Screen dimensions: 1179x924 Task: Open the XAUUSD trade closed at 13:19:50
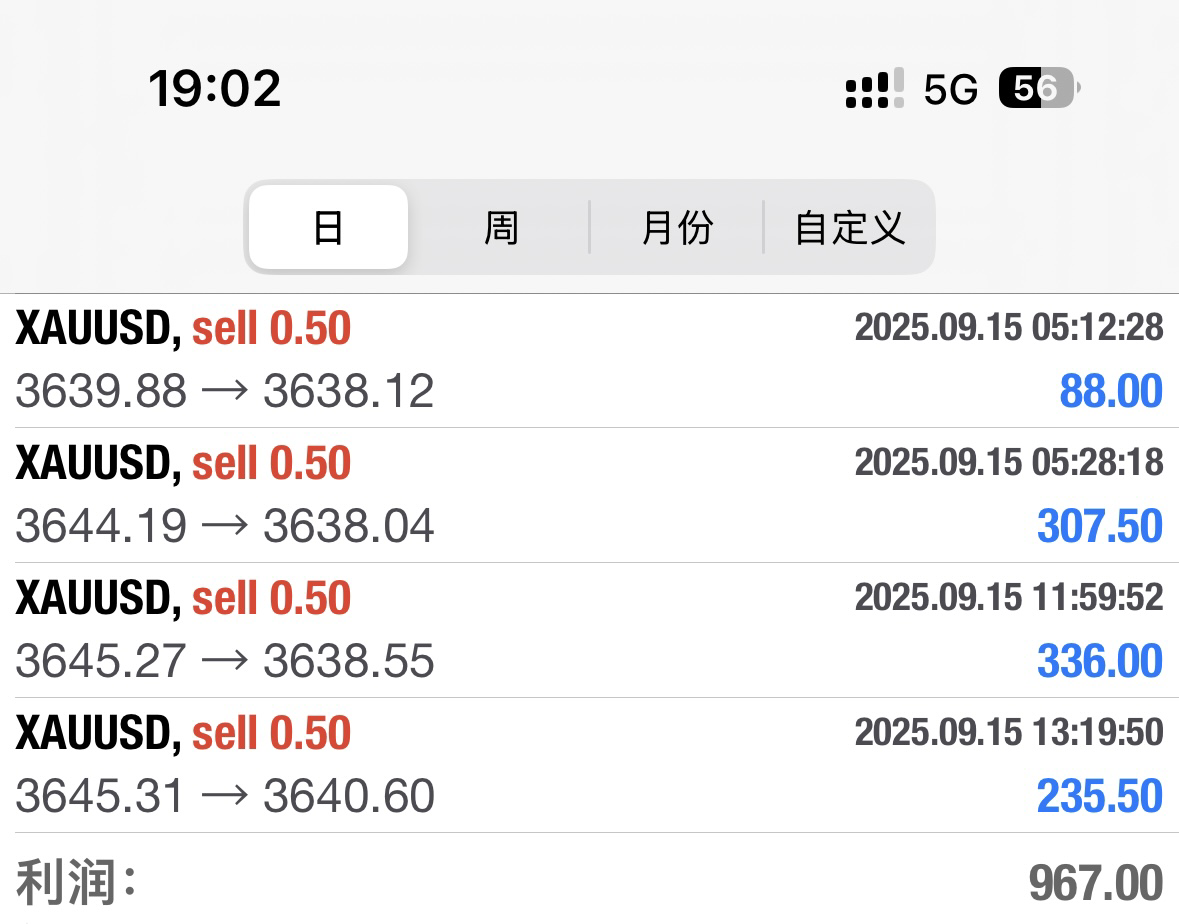(x=590, y=765)
